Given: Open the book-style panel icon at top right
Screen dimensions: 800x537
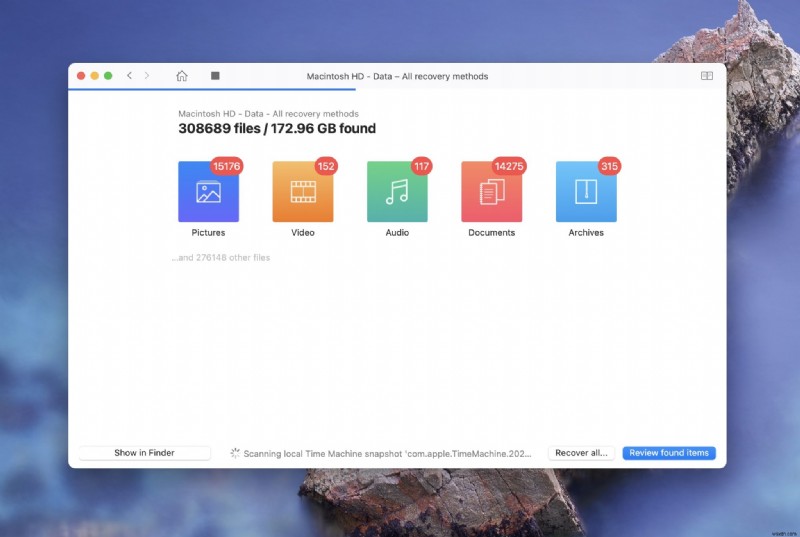Looking at the screenshot, I should point(707,76).
